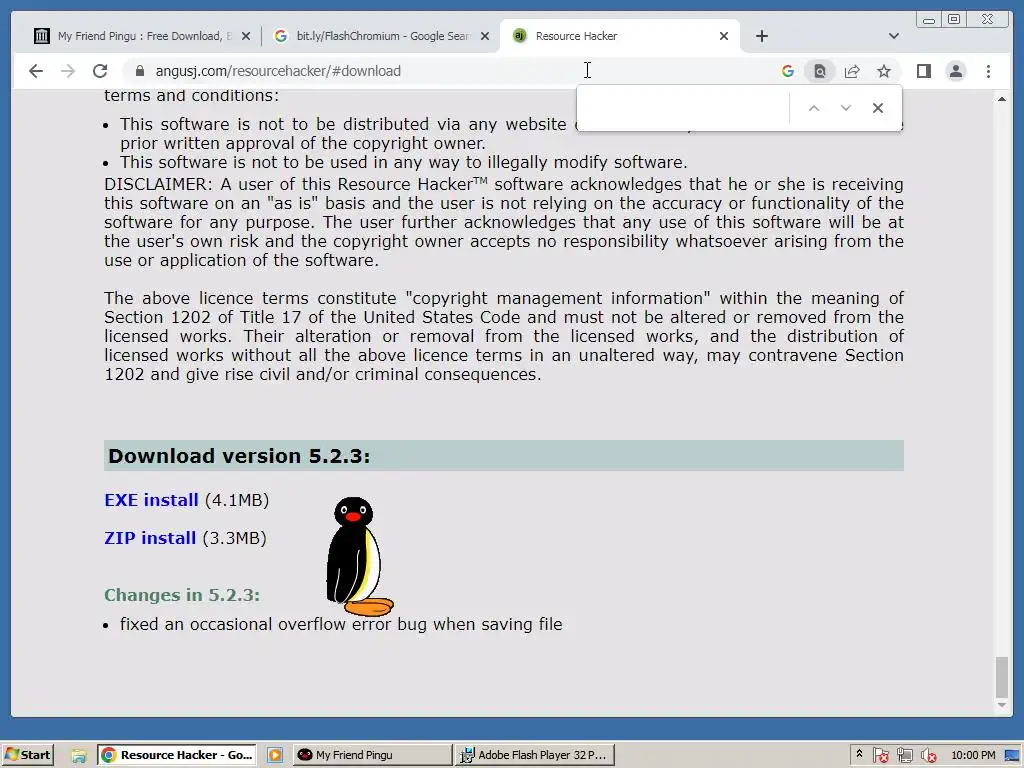
Task: Click the Pingu penguin character
Action: 359,556
